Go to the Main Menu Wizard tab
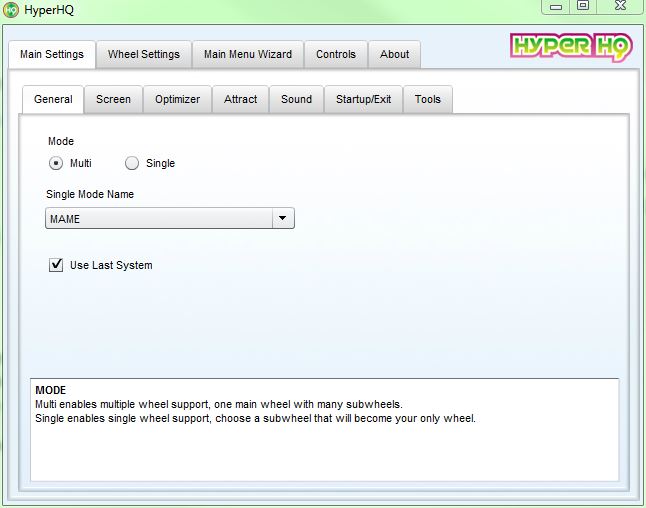 click(248, 54)
